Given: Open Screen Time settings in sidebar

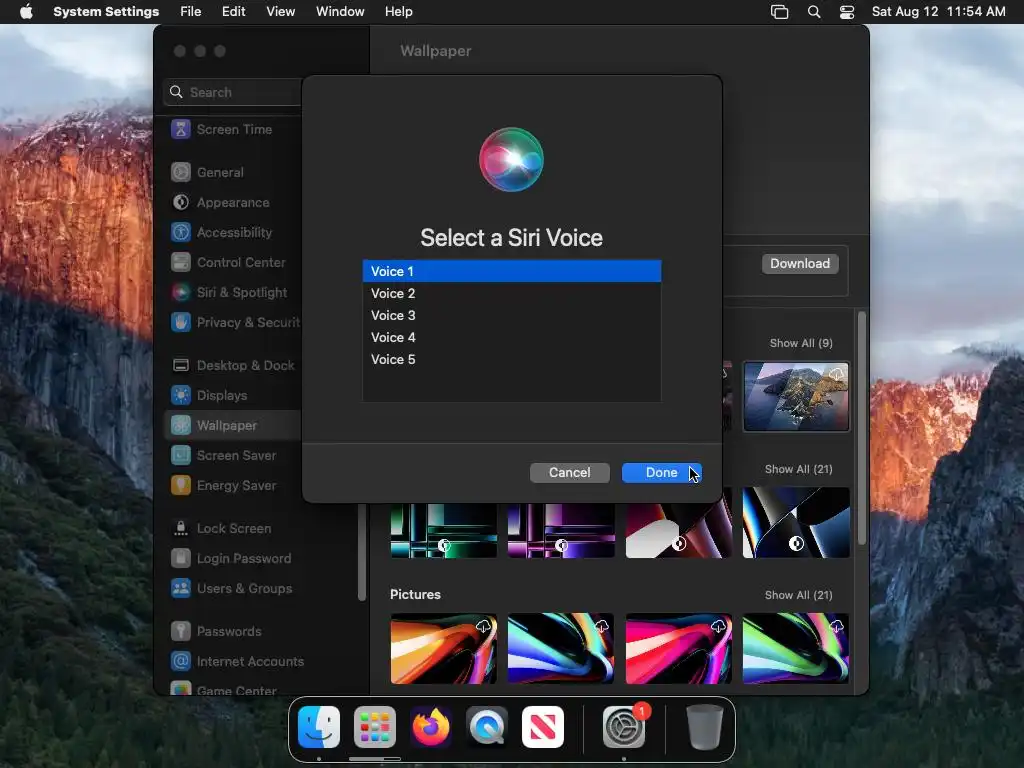Looking at the screenshot, I should (221, 129).
